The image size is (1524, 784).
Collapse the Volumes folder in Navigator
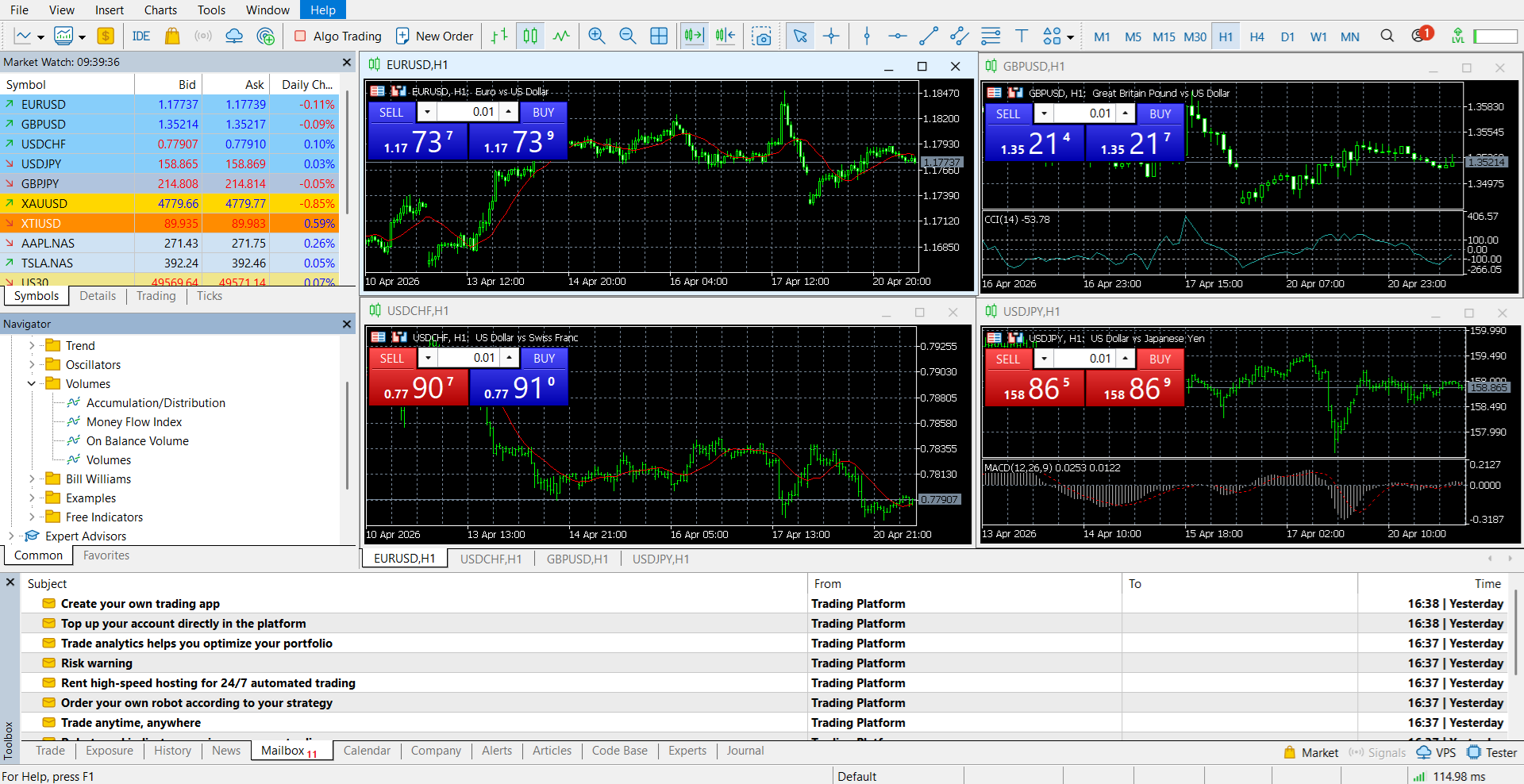coord(32,384)
